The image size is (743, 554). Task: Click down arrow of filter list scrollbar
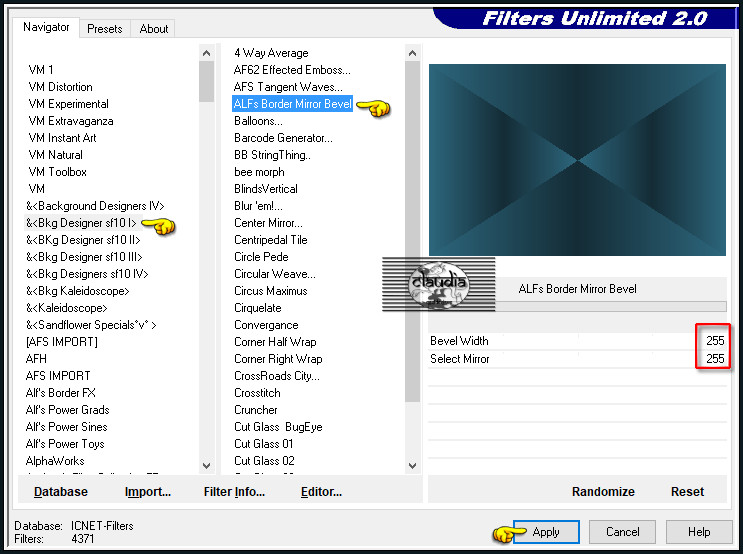pyautogui.click(x=413, y=466)
